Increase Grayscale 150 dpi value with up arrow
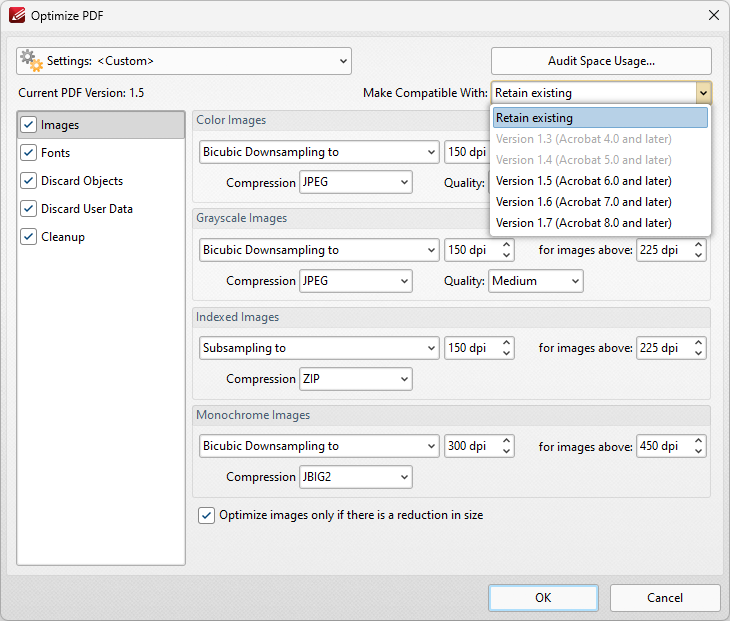The image size is (730, 621). click(x=507, y=244)
